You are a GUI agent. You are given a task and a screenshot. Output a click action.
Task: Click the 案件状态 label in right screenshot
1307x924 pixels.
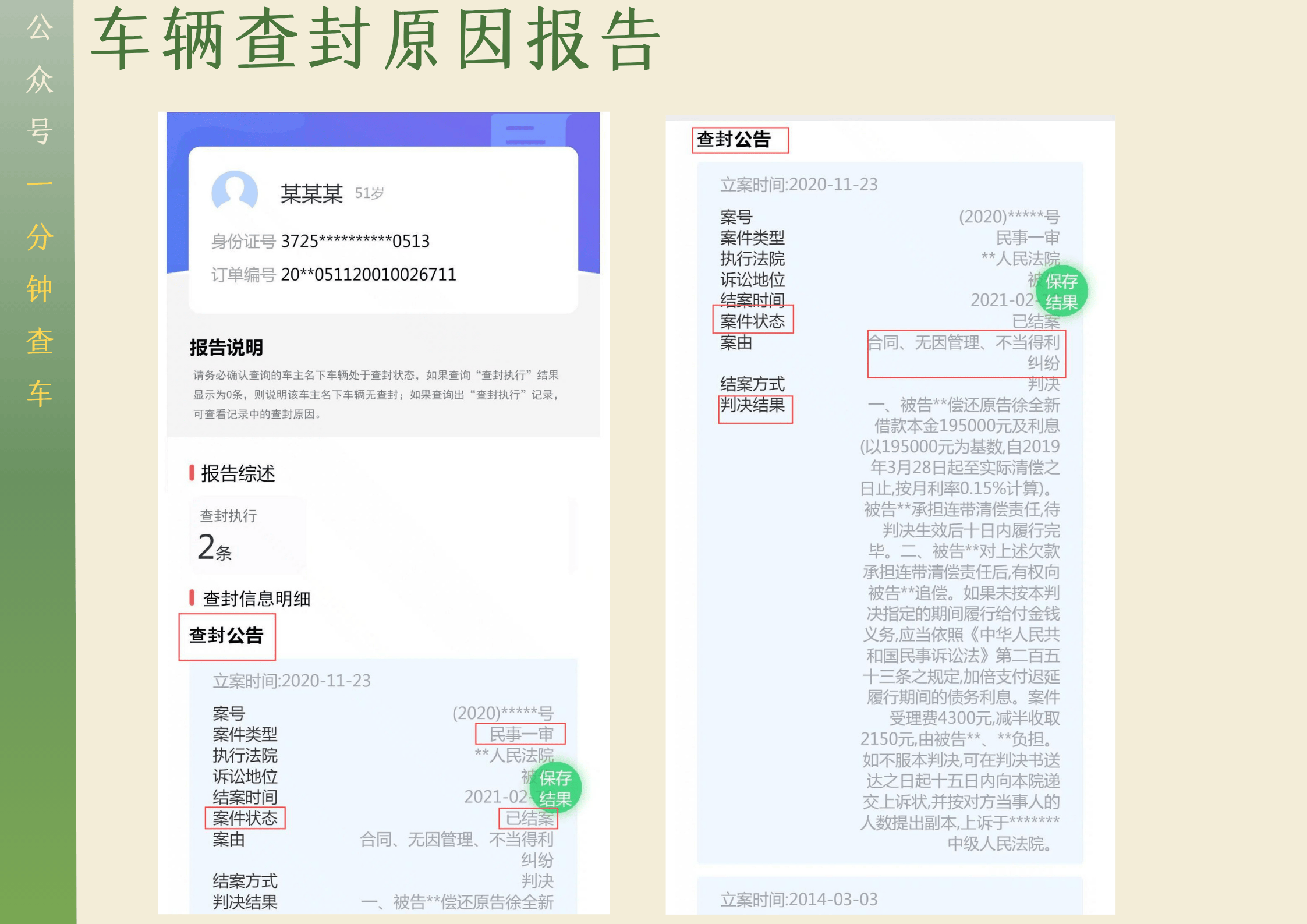pos(752,321)
